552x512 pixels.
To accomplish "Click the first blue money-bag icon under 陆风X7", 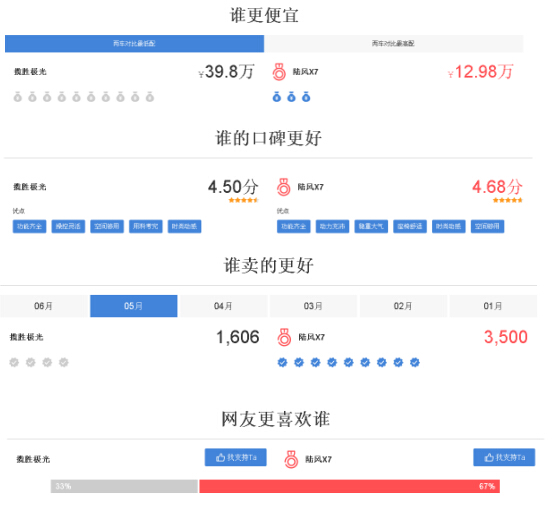I will 277,97.
